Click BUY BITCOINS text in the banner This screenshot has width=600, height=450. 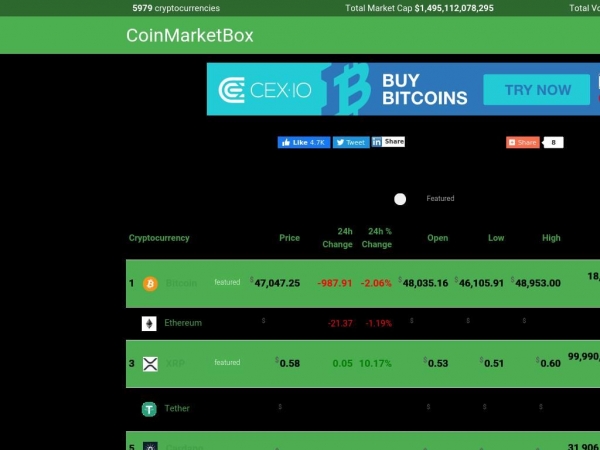[x=424, y=90]
